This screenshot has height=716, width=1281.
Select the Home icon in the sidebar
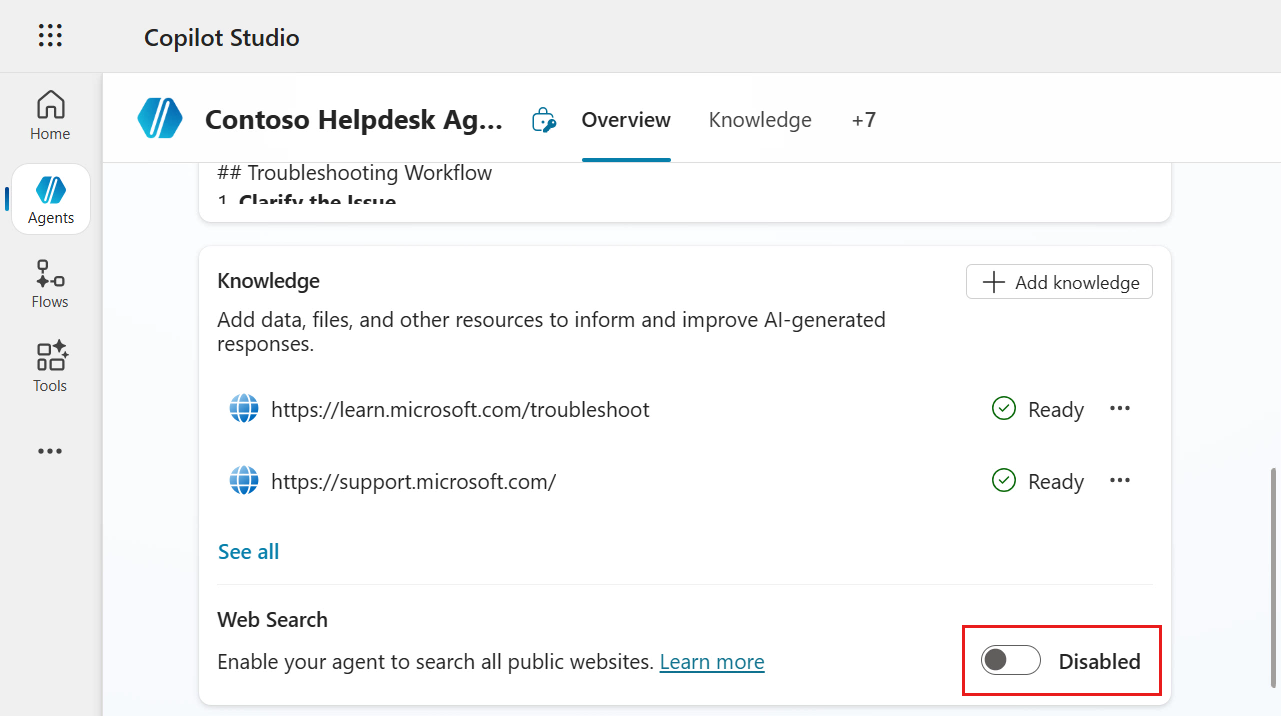[50, 113]
